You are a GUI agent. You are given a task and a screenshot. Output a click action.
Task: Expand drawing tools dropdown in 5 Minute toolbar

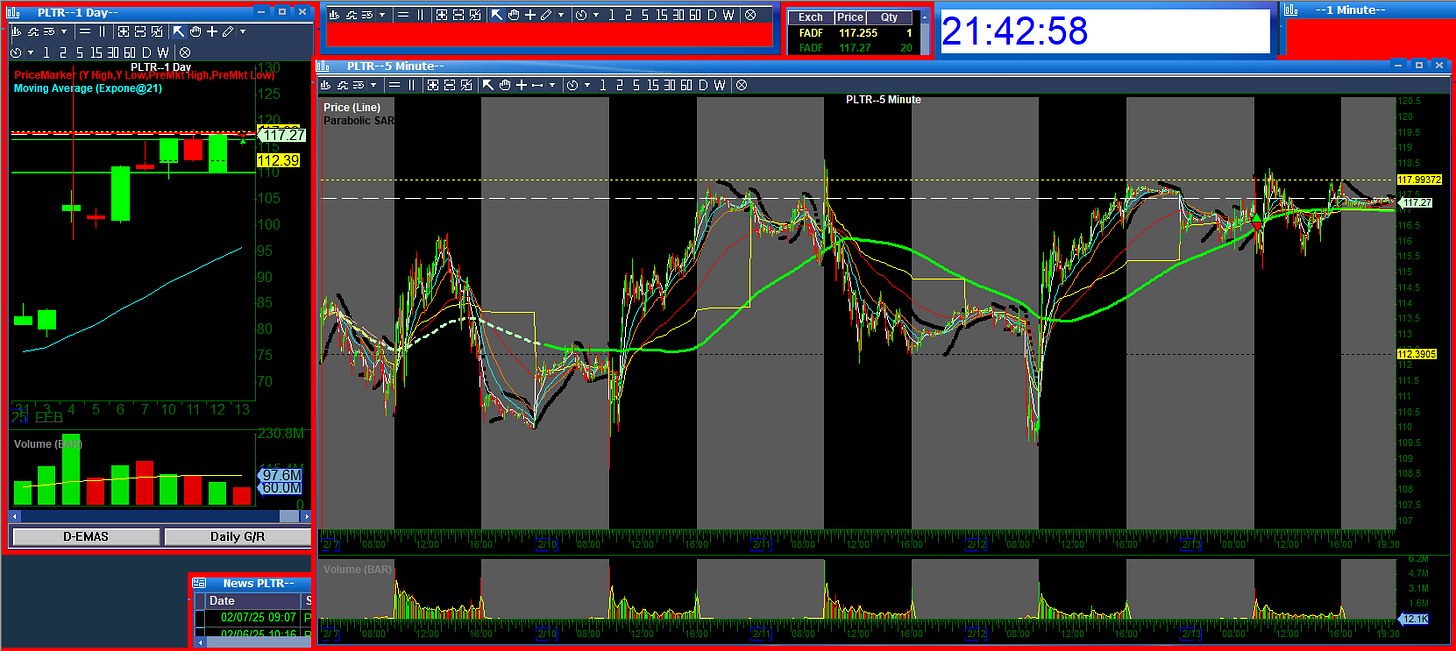(552, 85)
